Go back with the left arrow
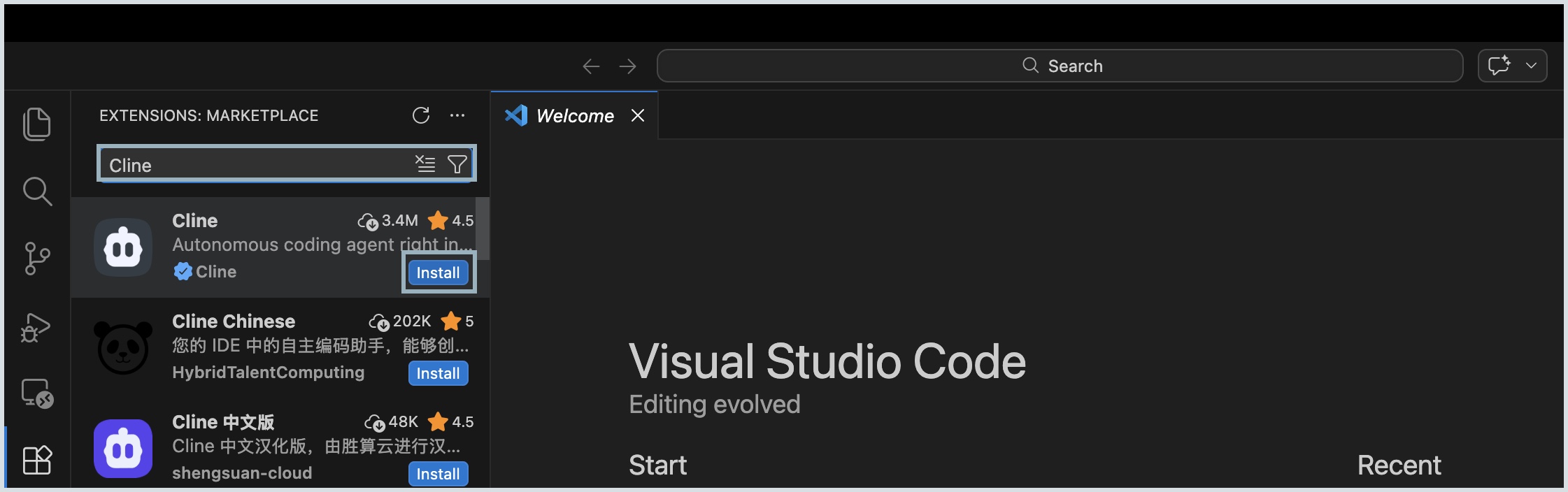 pyautogui.click(x=591, y=66)
